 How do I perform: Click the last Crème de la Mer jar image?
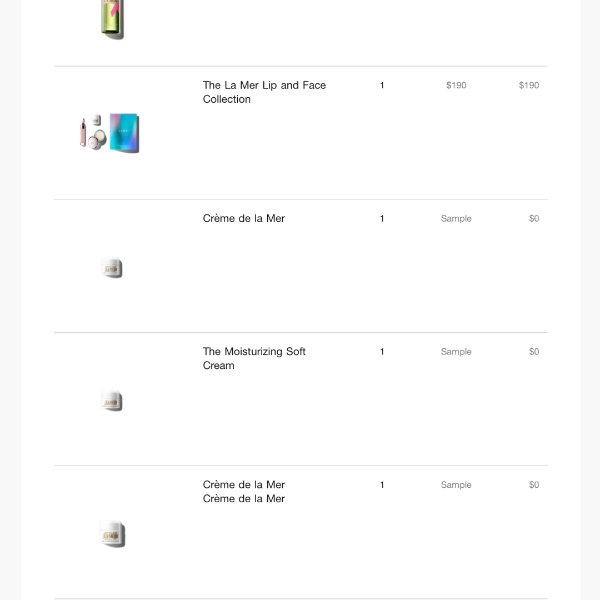pyautogui.click(x=112, y=534)
